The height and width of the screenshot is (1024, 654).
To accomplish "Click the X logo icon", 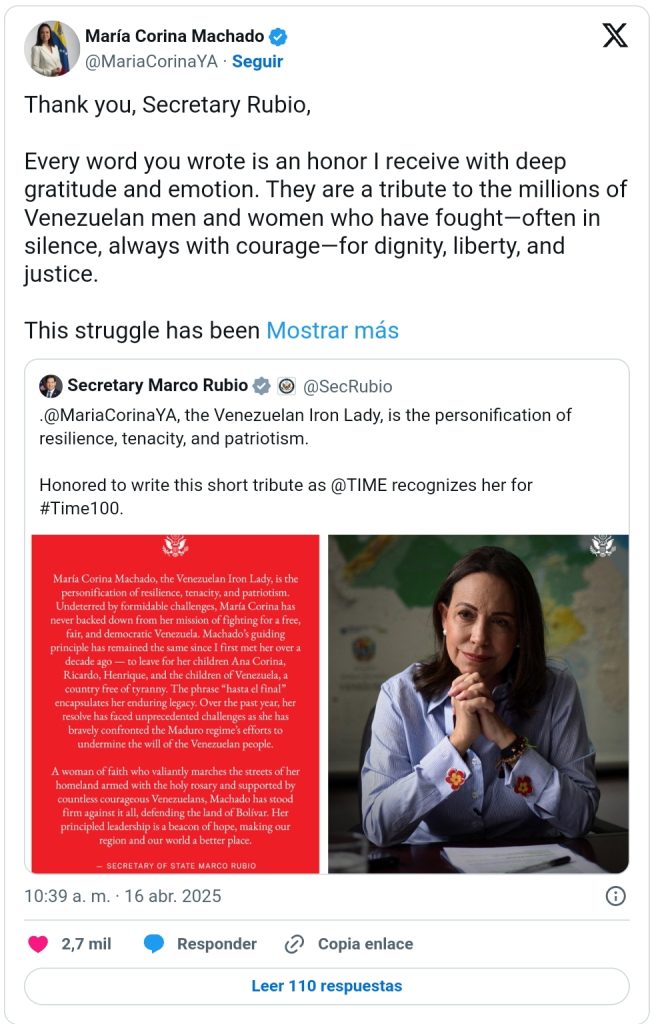I will 615,36.
